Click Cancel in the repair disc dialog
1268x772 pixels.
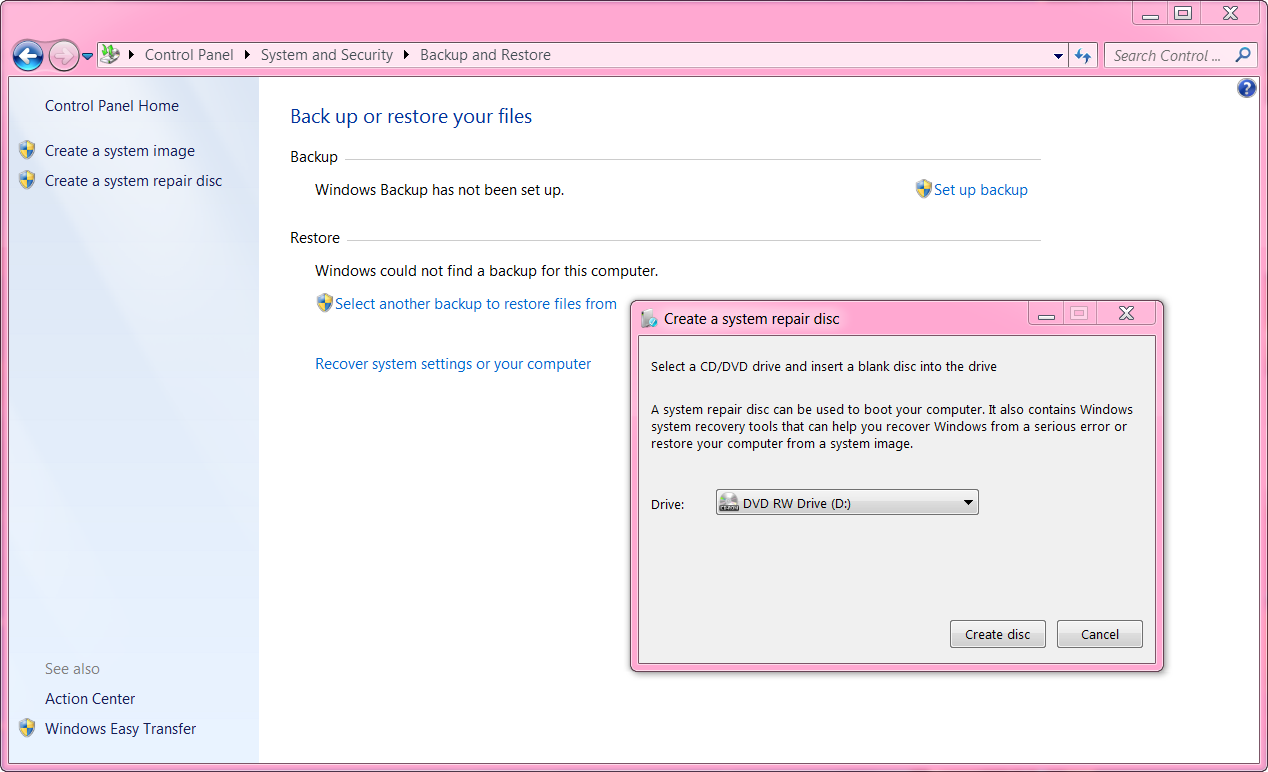[1100, 634]
